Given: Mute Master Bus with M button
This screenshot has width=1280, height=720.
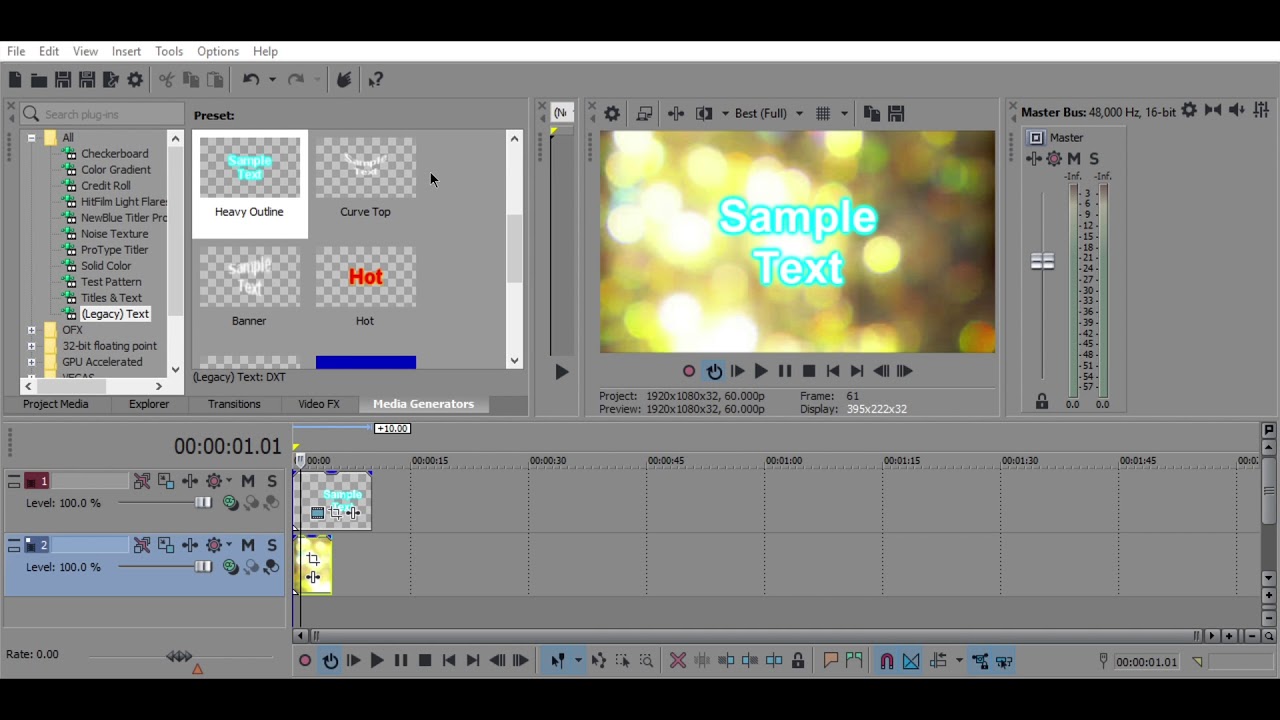Looking at the screenshot, I should tap(1074, 158).
